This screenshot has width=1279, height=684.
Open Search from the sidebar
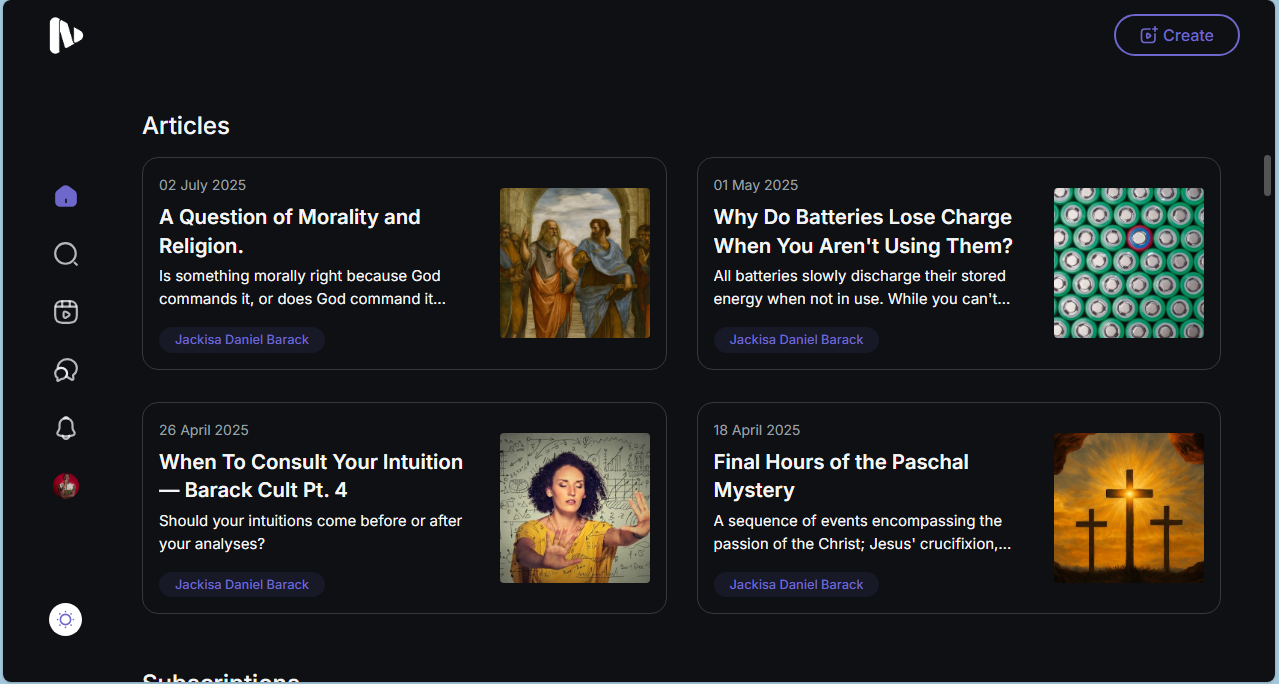tap(66, 254)
